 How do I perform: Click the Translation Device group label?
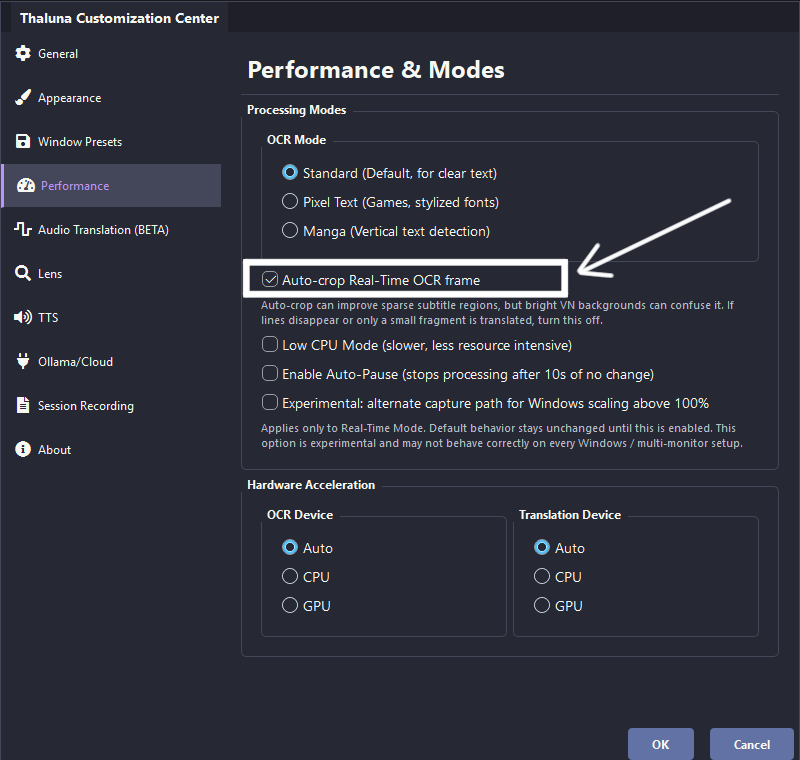570,515
